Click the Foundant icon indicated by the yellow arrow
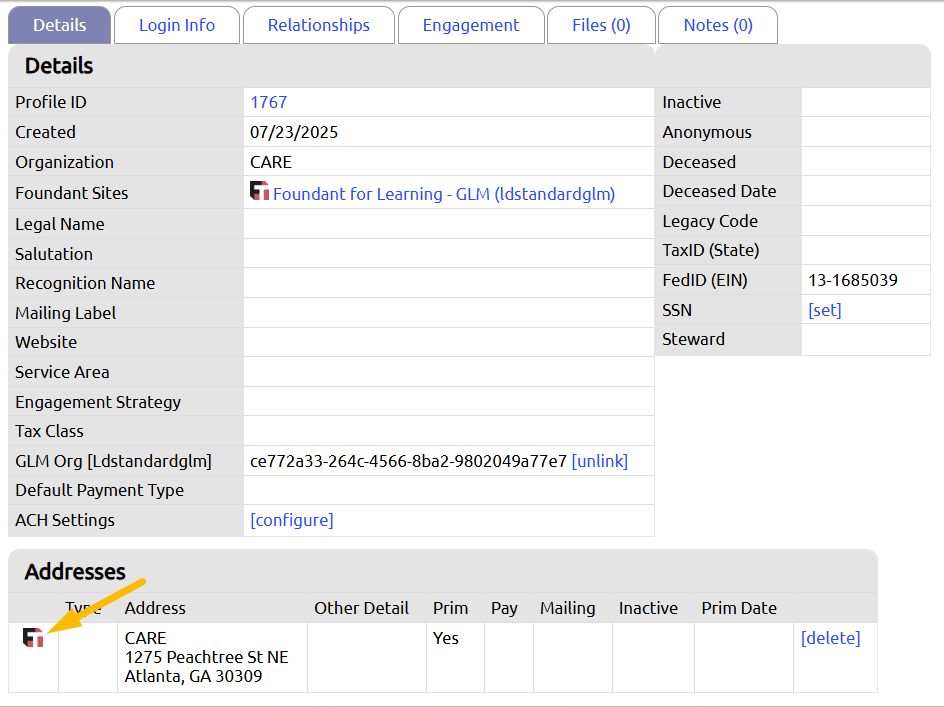 [33, 637]
